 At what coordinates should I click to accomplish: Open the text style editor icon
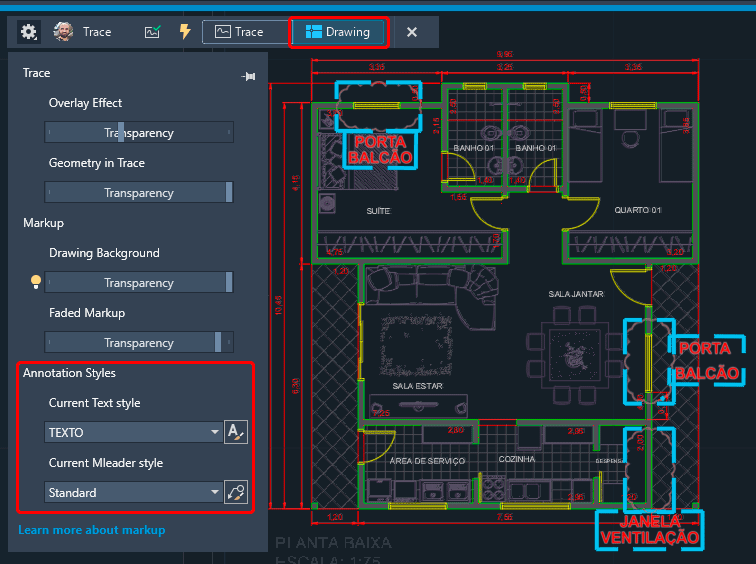(236, 431)
